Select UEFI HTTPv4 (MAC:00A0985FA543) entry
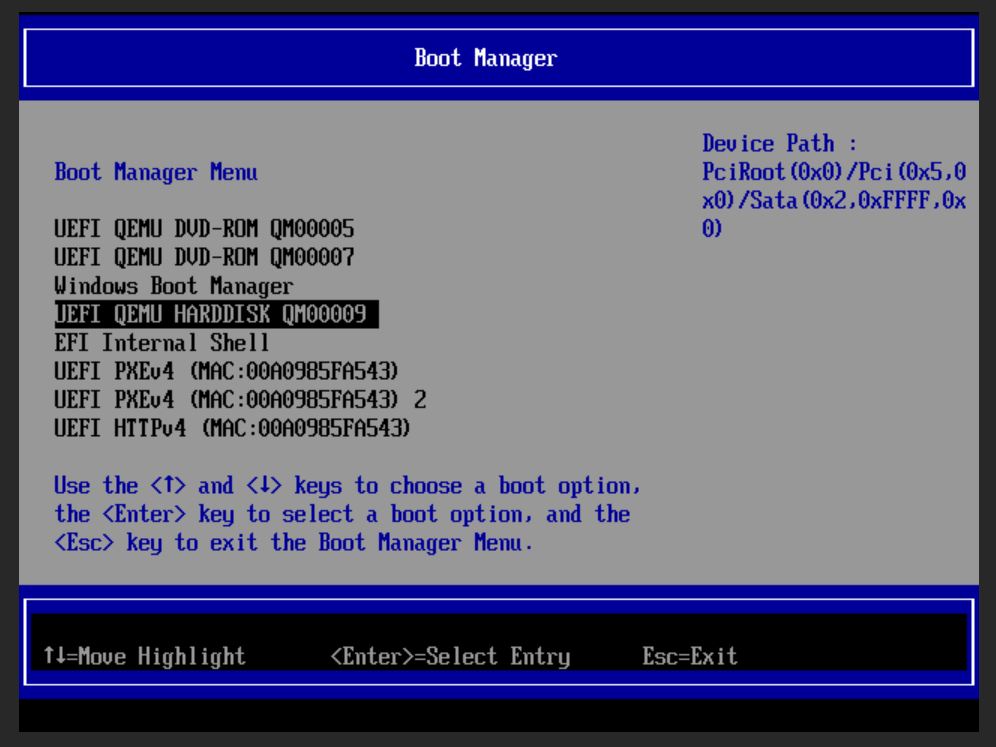The height and width of the screenshot is (747, 996). [232, 428]
